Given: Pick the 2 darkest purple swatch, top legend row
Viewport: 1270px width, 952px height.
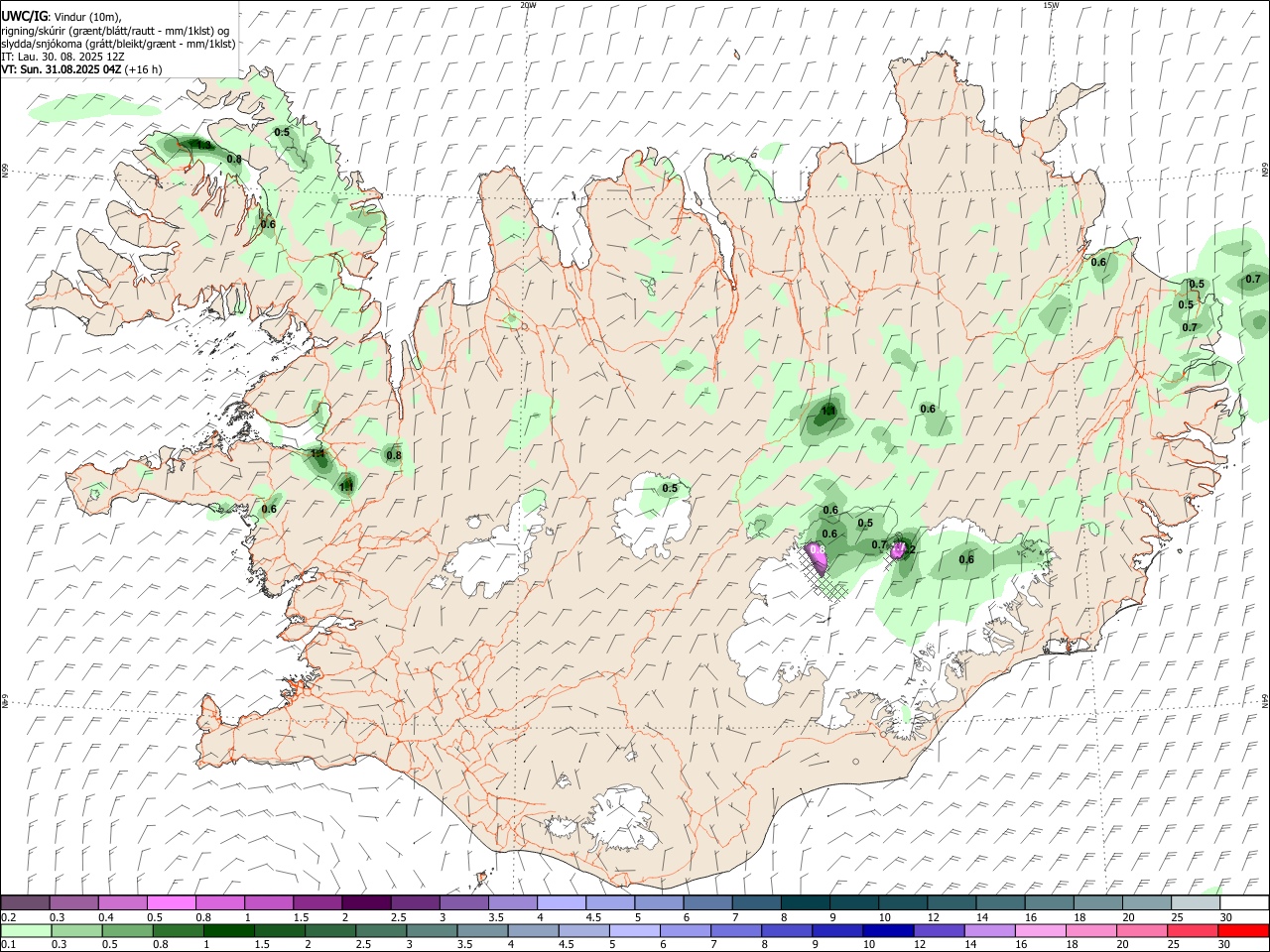Looking at the screenshot, I should [x=365, y=902].
